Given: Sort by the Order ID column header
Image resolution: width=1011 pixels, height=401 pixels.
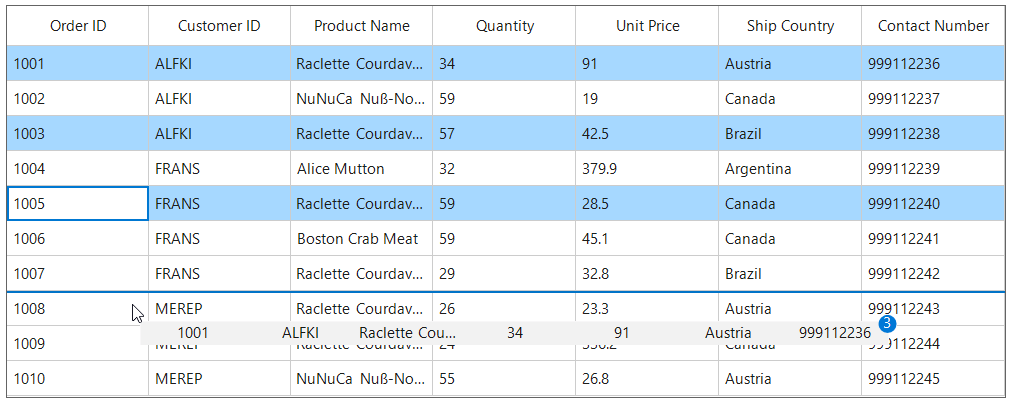Looking at the screenshot, I should 78,26.
